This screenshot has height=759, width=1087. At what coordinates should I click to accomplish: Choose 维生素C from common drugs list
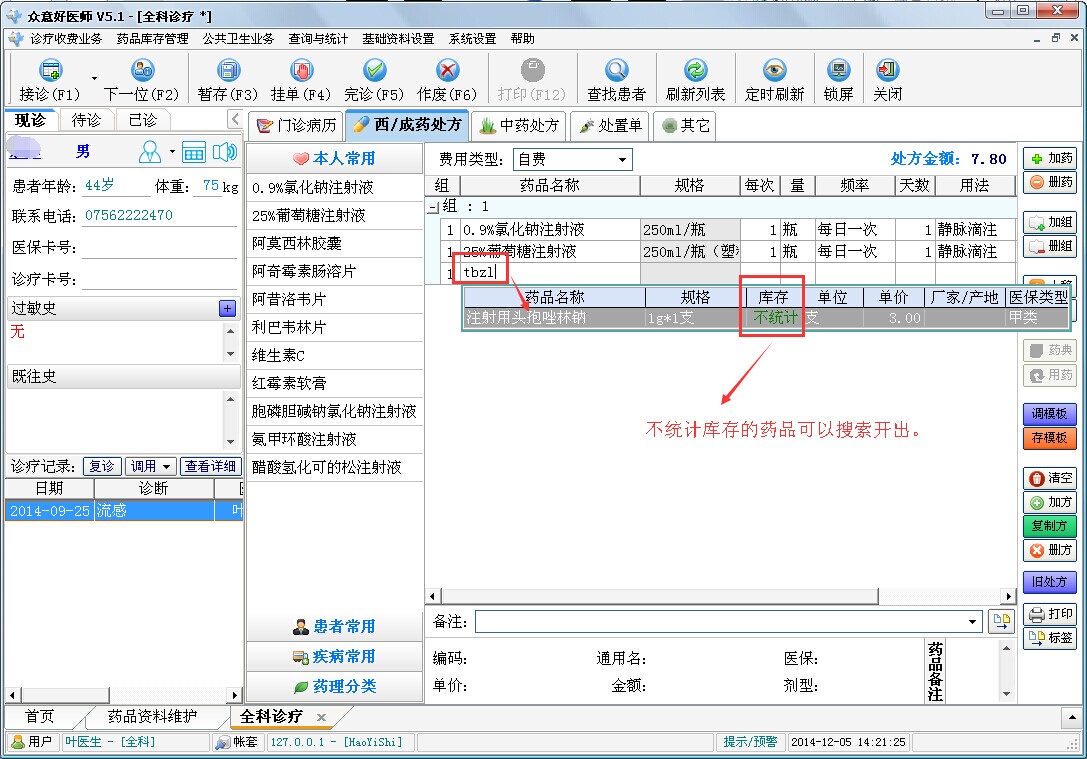click(x=335, y=356)
